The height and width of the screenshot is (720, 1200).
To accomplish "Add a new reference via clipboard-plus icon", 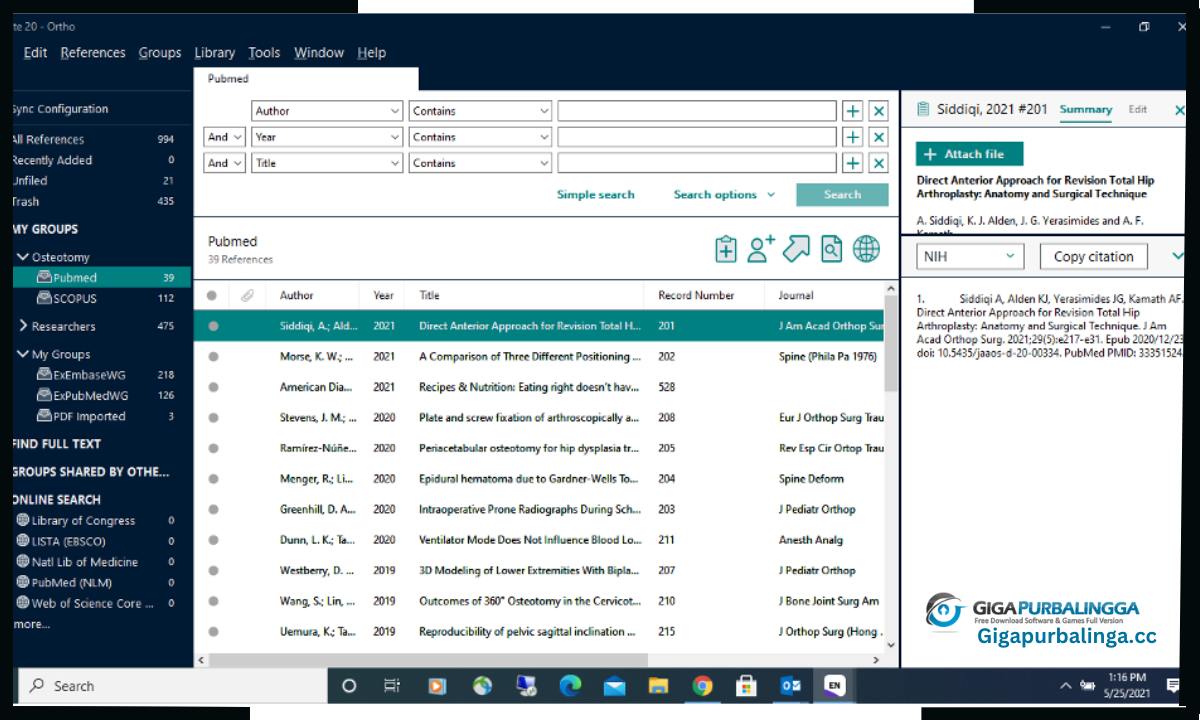I will (726, 249).
